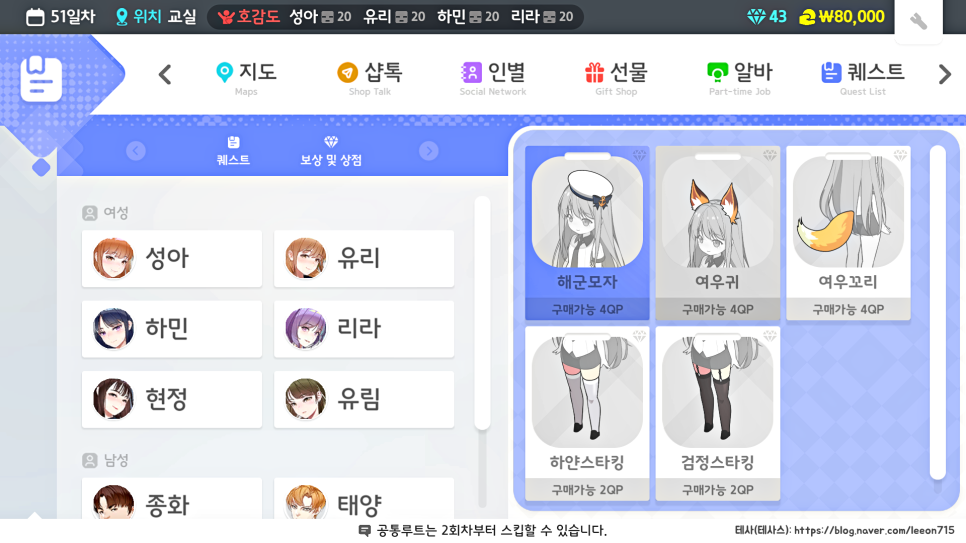The height and width of the screenshot is (543, 966).
Task: Select the 여우귀 fox ears item
Action: [718, 233]
